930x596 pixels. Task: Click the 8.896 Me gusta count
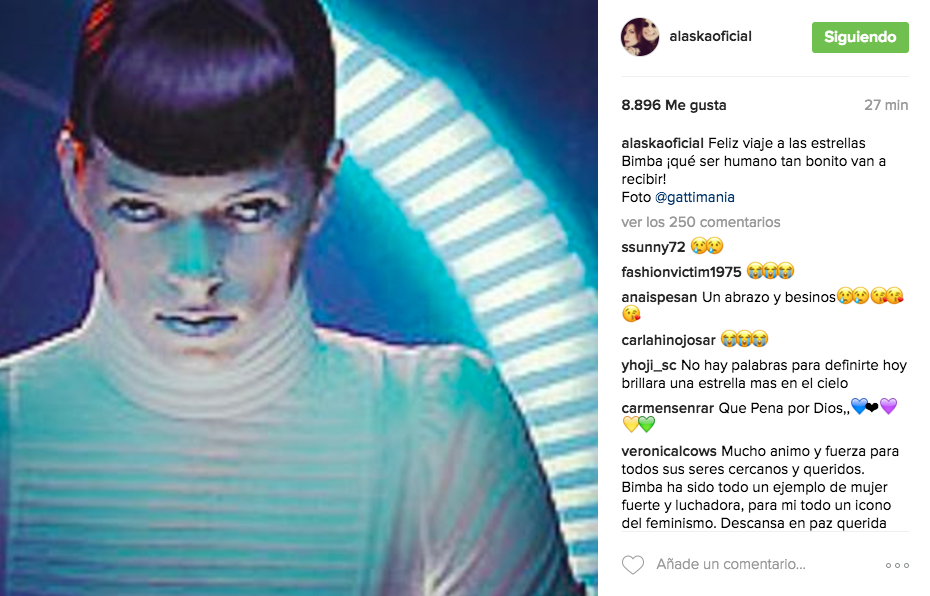tap(673, 105)
